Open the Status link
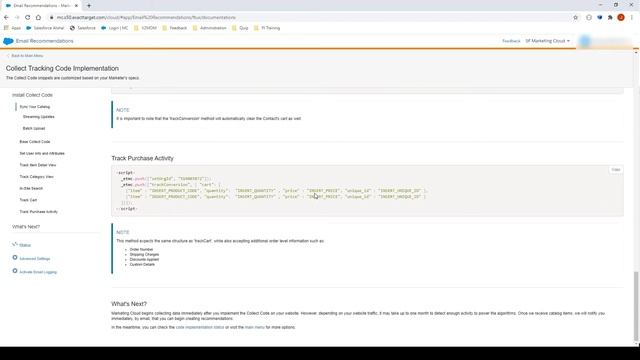Image resolution: width=640 pixels, height=360 pixels. pyautogui.click(x=25, y=245)
